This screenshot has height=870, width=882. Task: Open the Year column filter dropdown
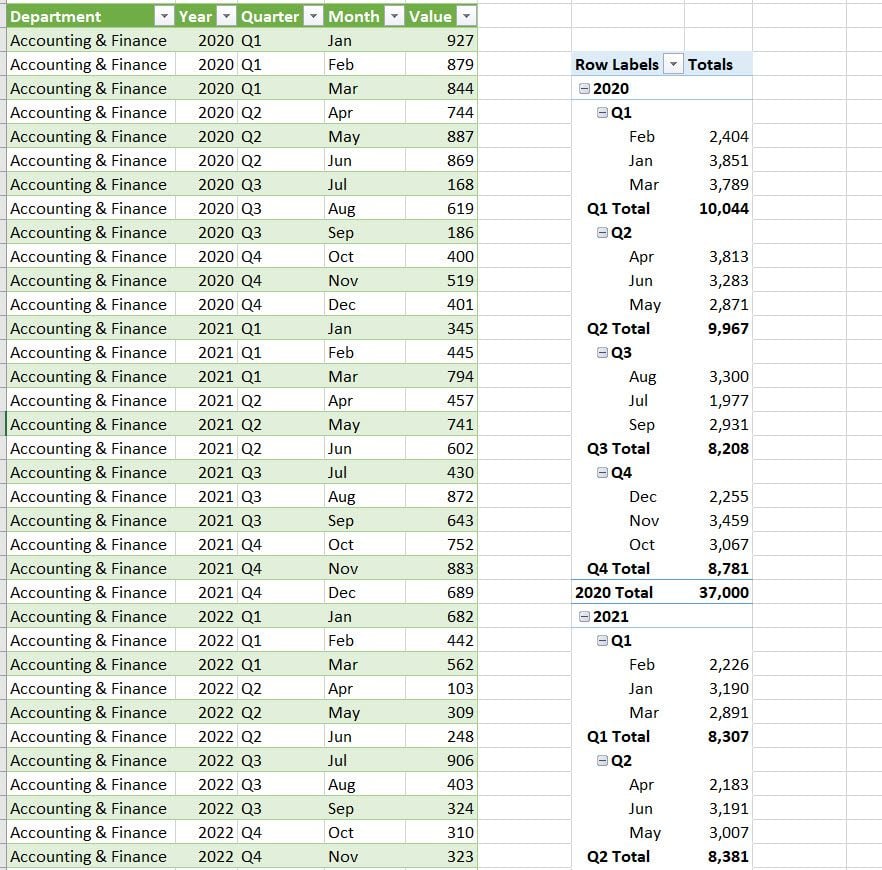pos(226,16)
